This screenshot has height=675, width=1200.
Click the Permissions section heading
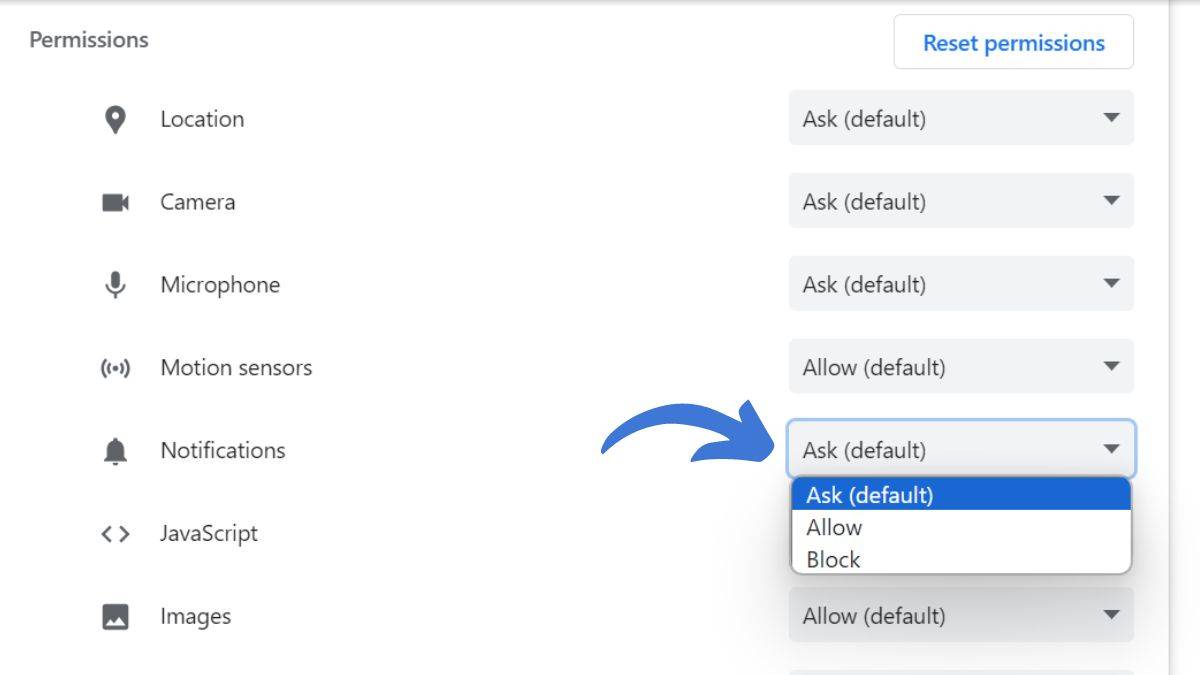(89, 40)
